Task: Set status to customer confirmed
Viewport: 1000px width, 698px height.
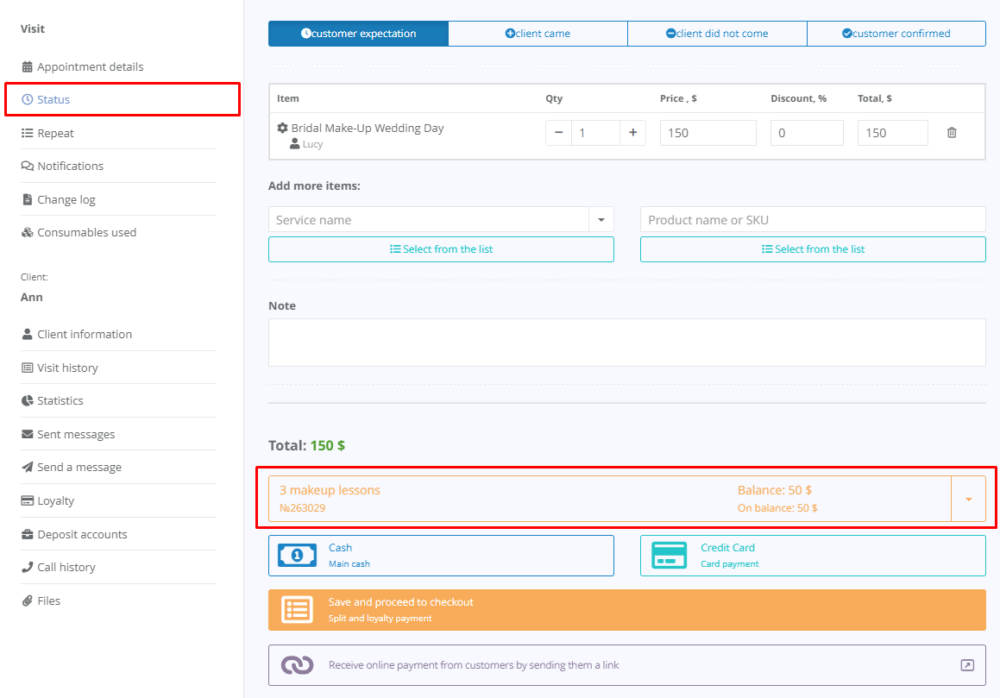Action: pyautogui.click(x=896, y=34)
